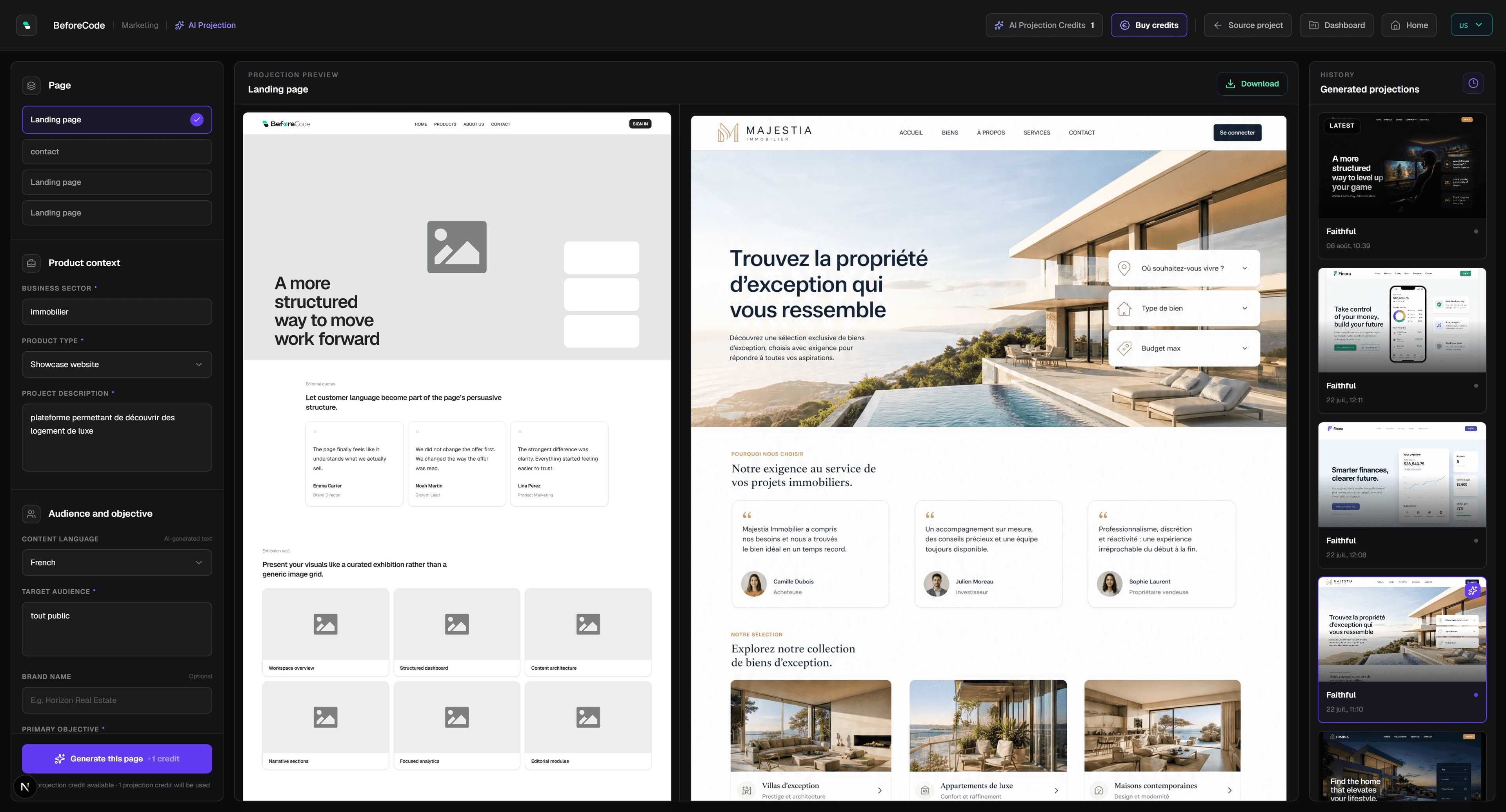Image resolution: width=1506 pixels, height=812 pixels.
Task: Open the AI Projection breadcrumb tab
Action: [205, 25]
